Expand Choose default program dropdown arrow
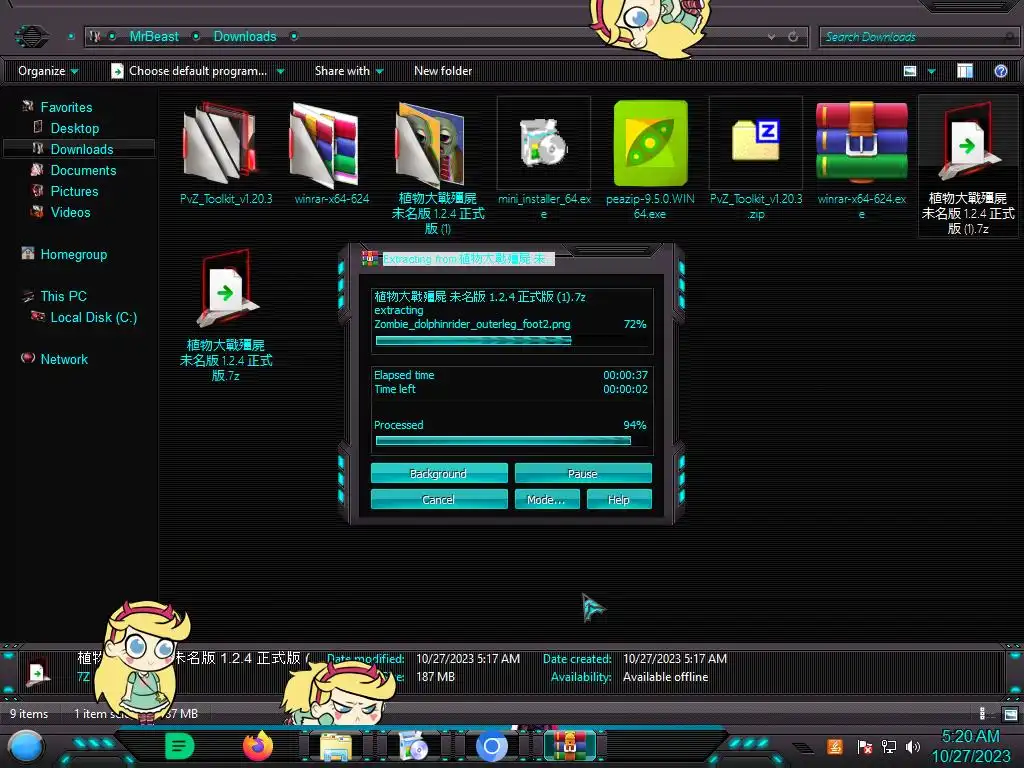The image size is (1024, 768). point(280,71)
